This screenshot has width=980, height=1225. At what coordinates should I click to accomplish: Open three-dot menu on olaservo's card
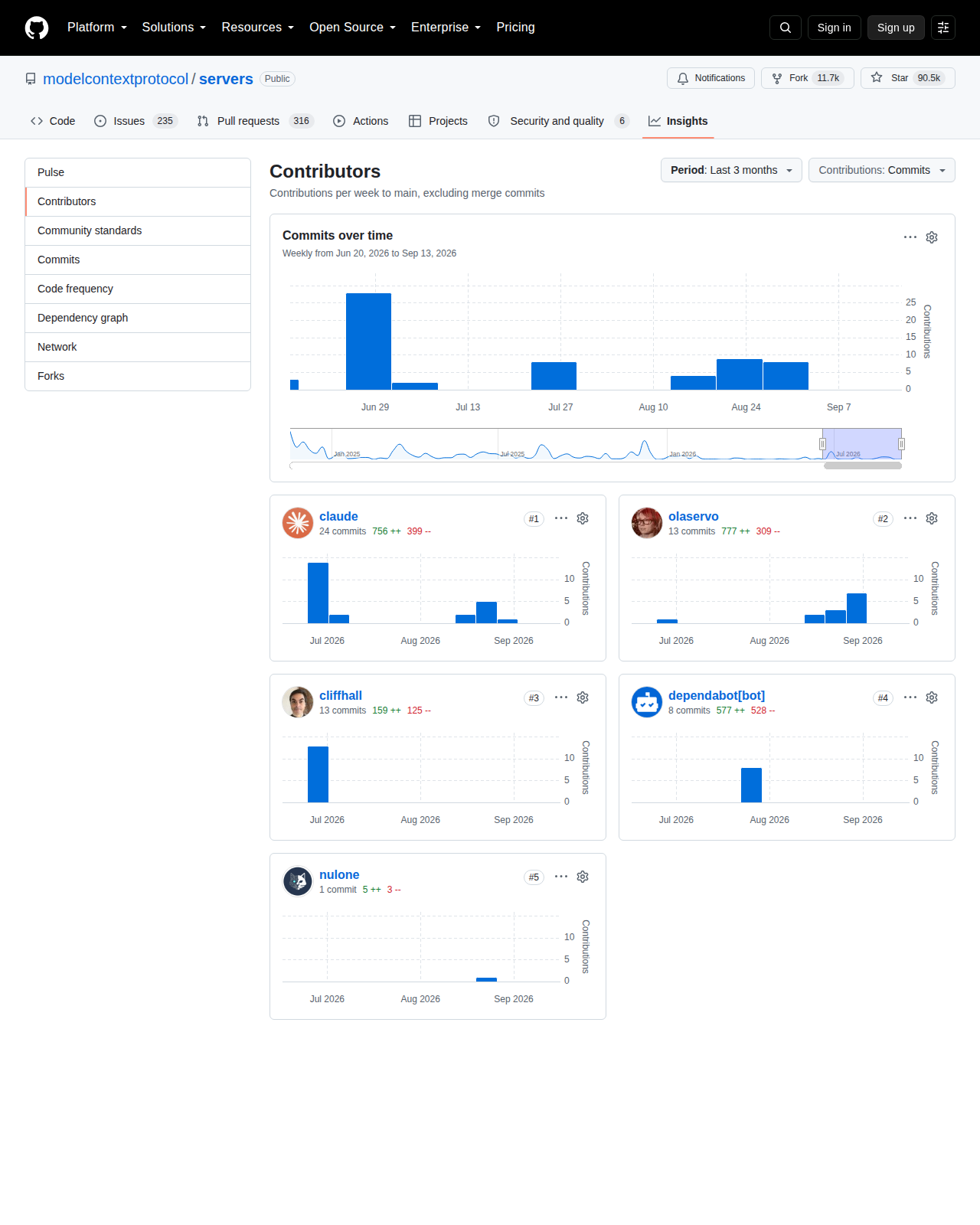click(x=910, y=518)
